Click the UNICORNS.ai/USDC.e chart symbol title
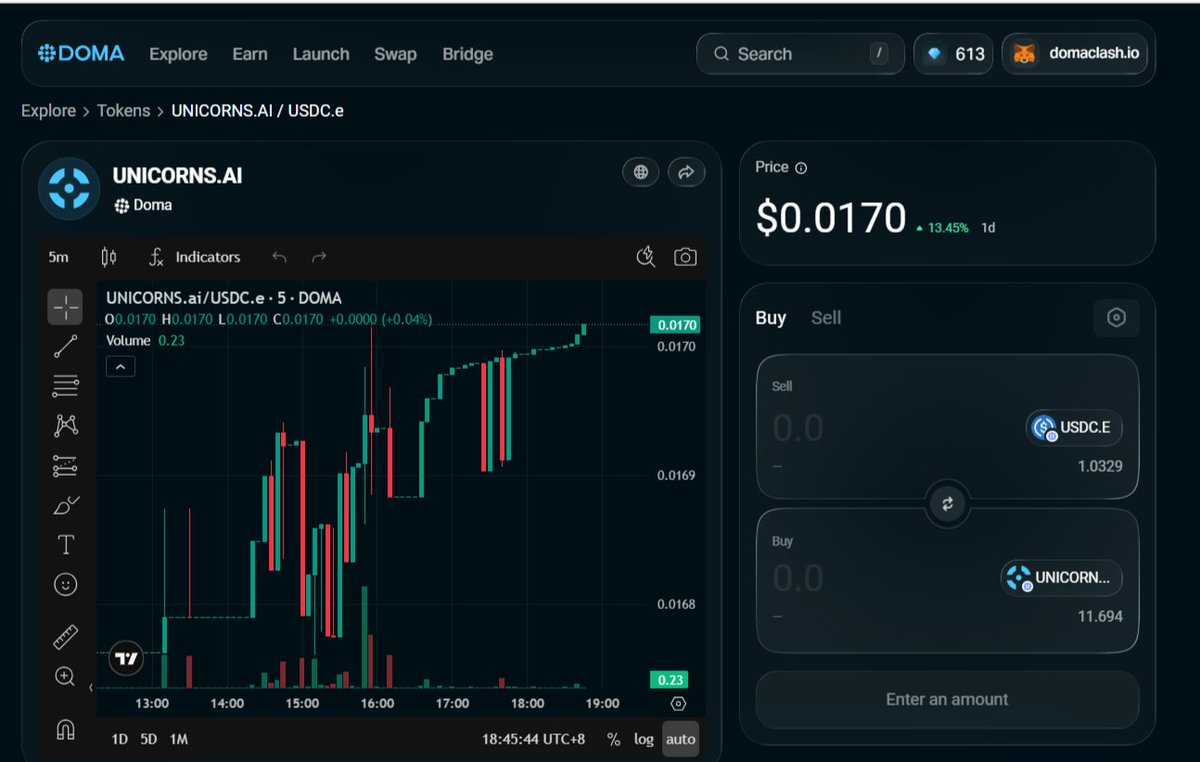This screenshot has height=762, width=1200. (x=223, y=298)
